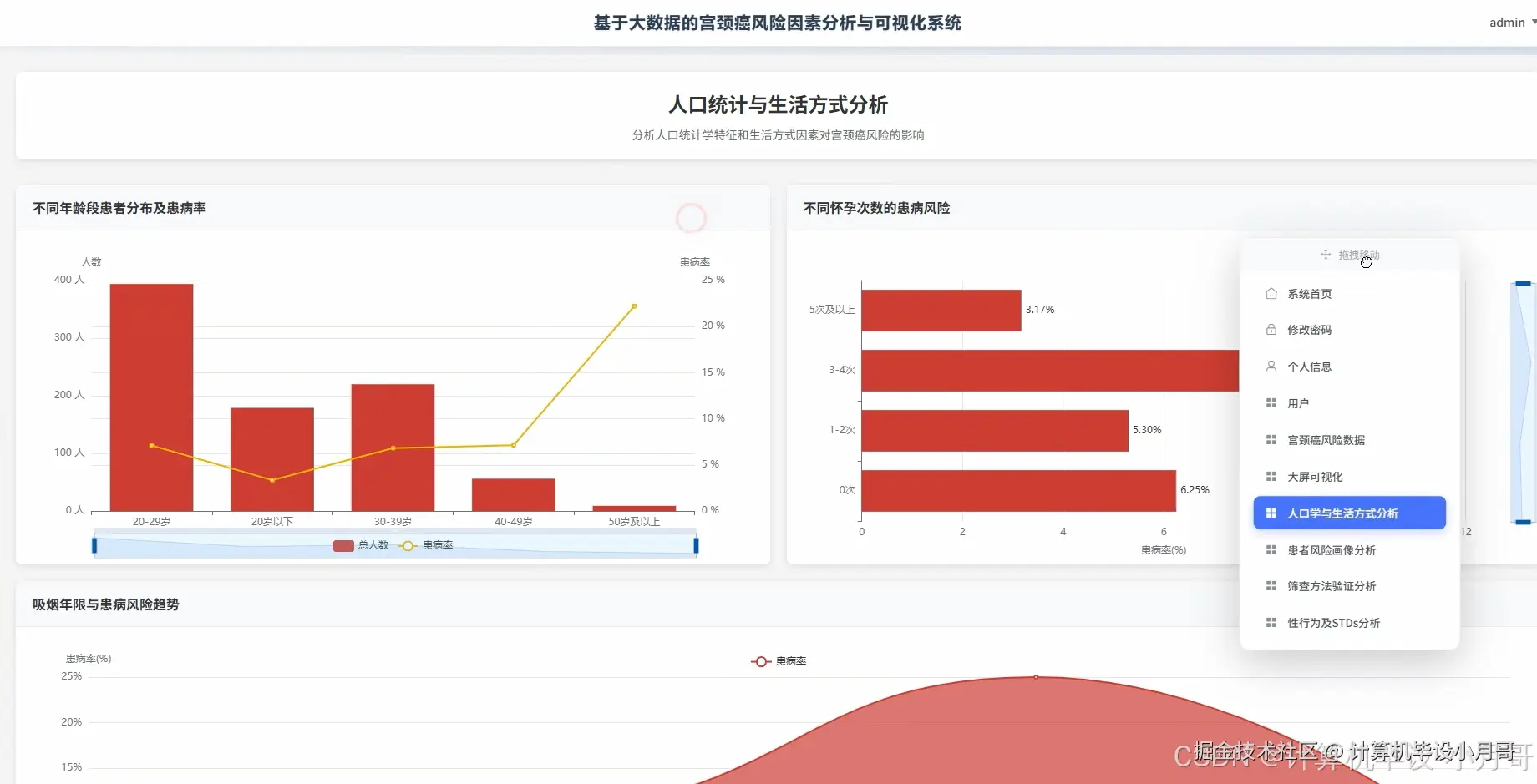Open the admin user dropdown
The height and width of the screenshot is (784, 1537).
1512,23
